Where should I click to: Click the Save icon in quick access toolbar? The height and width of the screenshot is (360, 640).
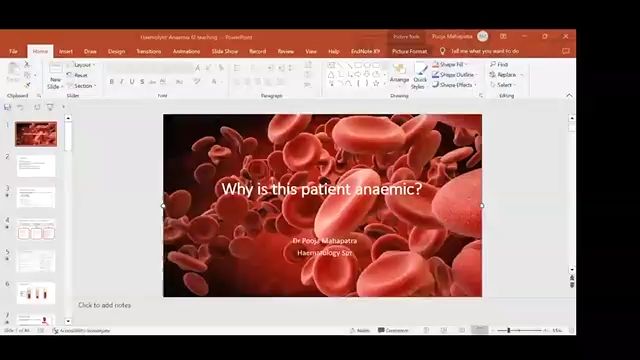[x=7, y=107]
